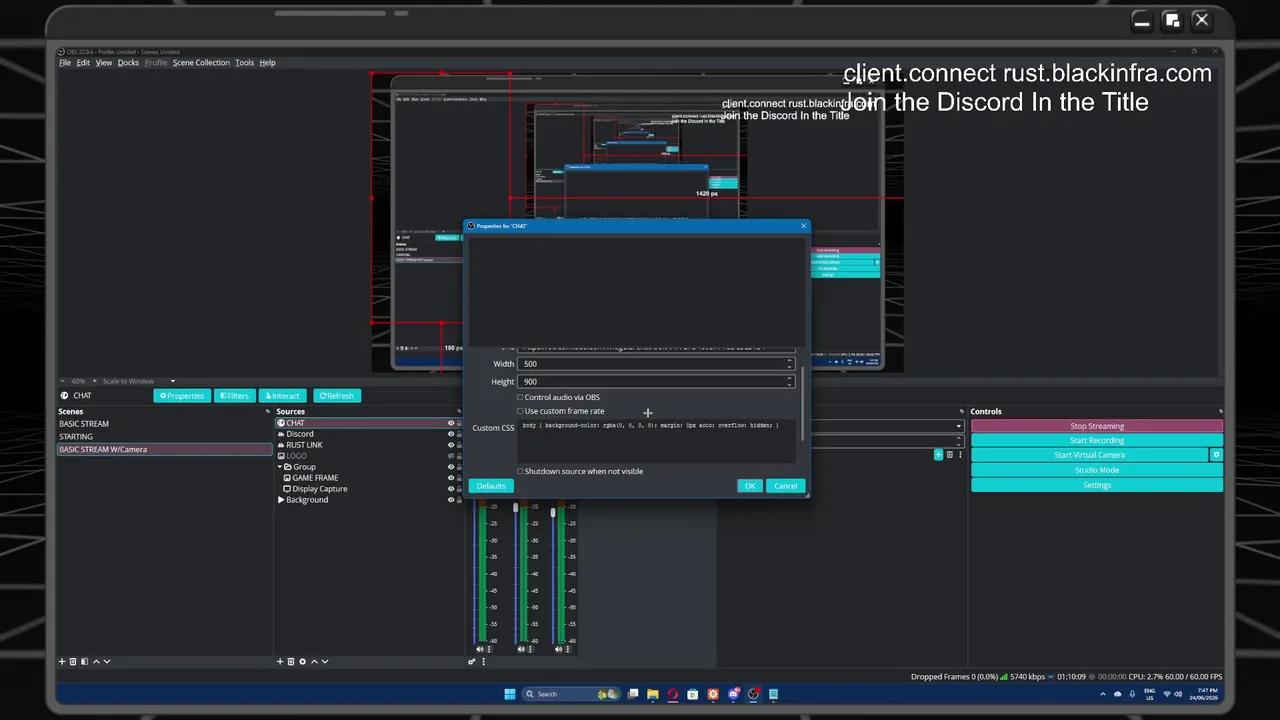Screen dimensions: 1280x720
Task: Add a scene transition with plus icon
Action: click(x=938, y=455)
